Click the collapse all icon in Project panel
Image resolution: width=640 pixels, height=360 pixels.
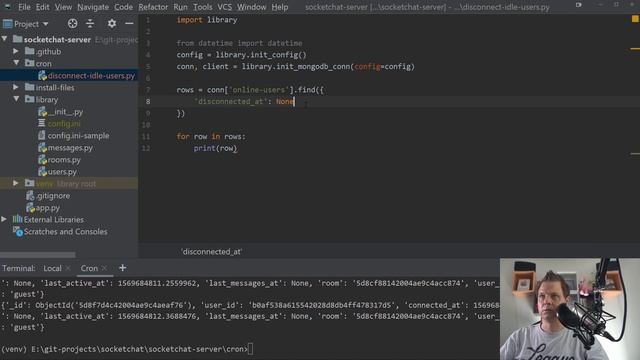pos(90,24)
